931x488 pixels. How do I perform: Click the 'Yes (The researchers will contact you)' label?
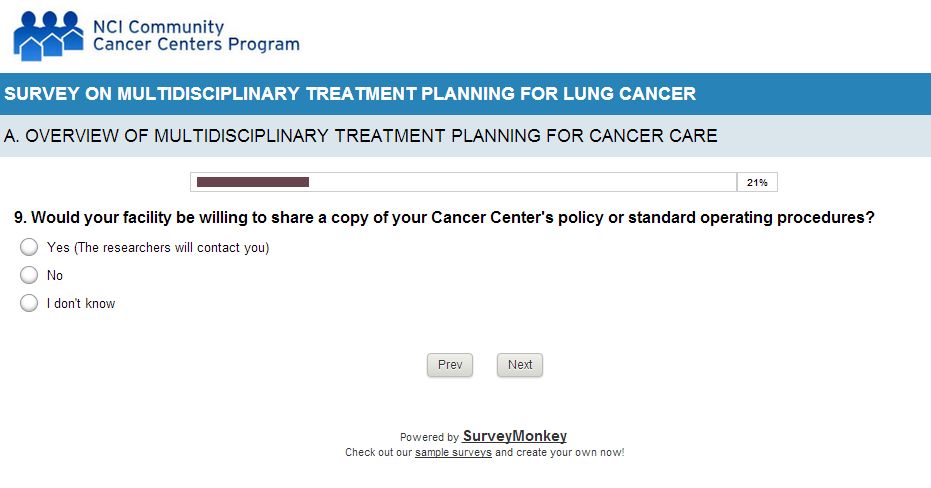pyautogui.click(x=158, y=248)
